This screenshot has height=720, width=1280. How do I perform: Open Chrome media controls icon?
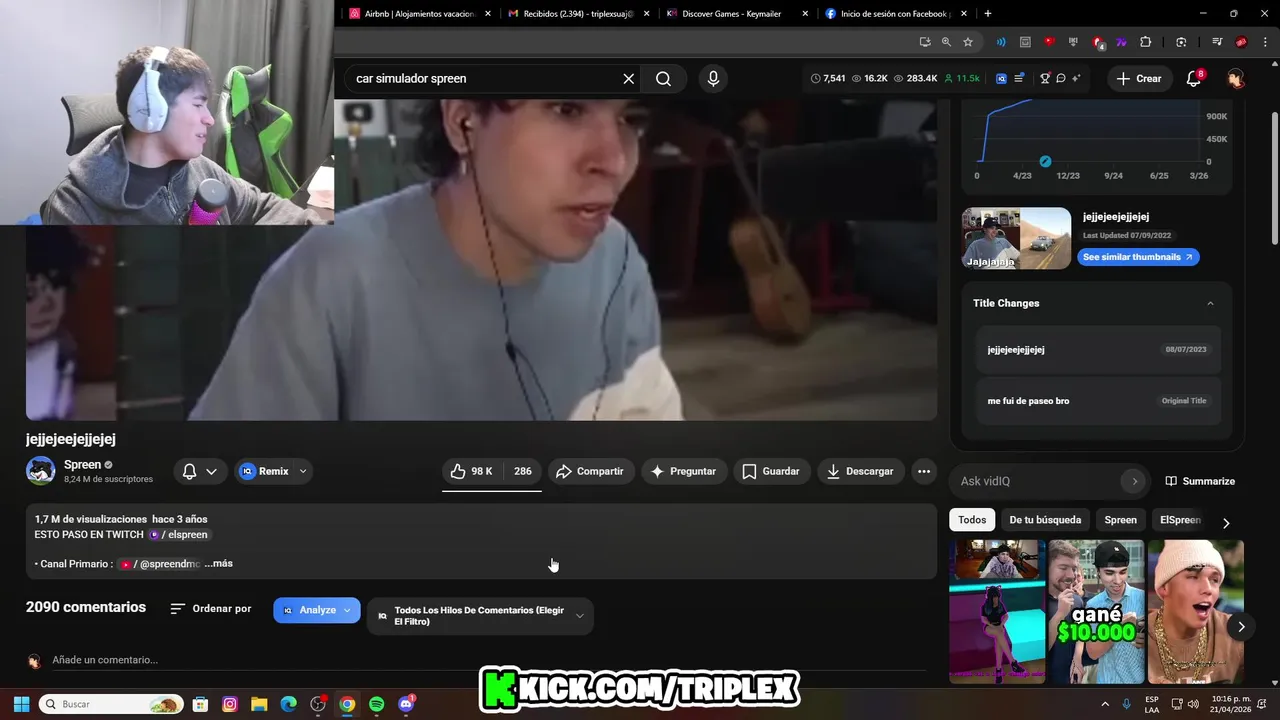coord(1217,42)
